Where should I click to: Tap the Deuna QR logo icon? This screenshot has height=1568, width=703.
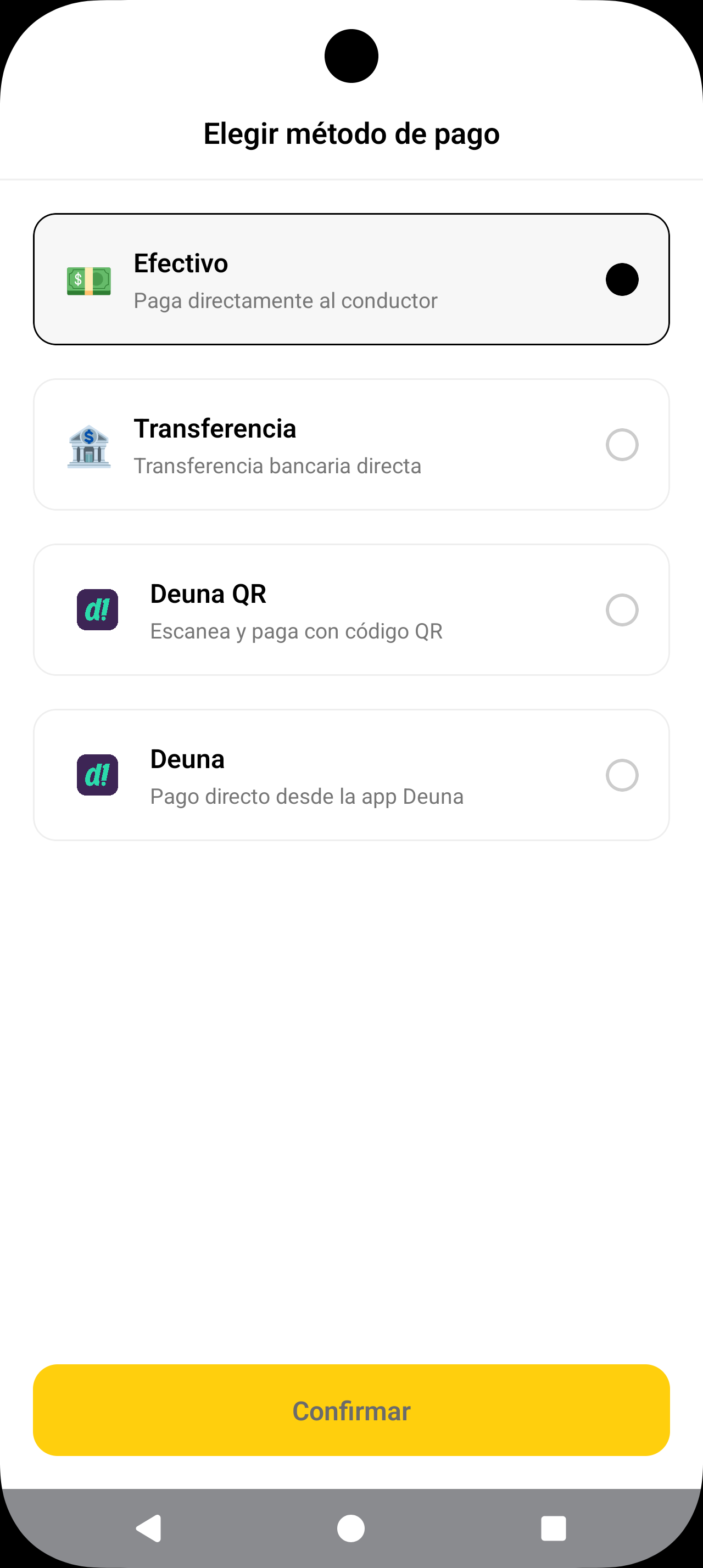click(x=97, y=610)
